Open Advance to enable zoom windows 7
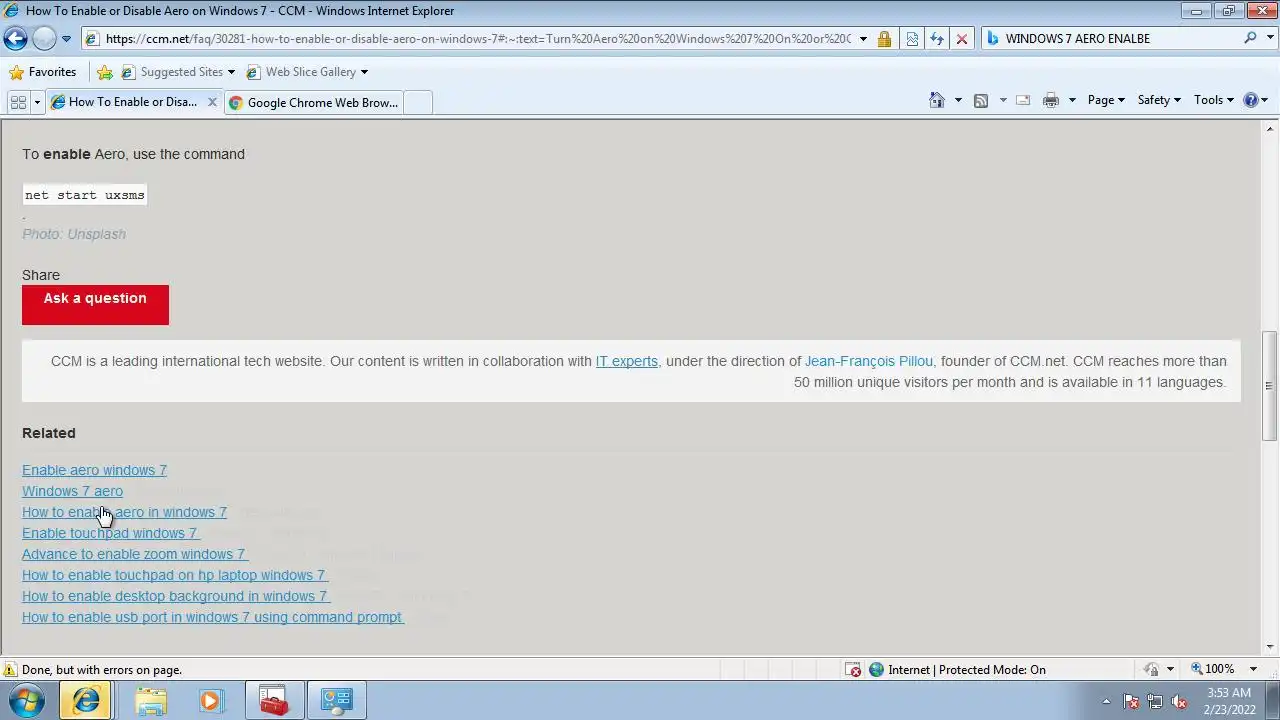 point(133,554)
